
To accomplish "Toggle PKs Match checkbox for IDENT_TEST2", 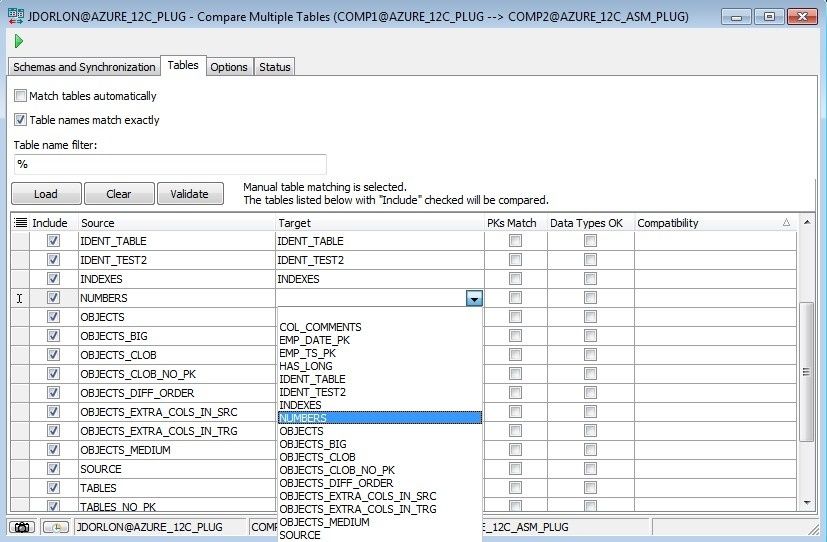I will tap(515, 260).
